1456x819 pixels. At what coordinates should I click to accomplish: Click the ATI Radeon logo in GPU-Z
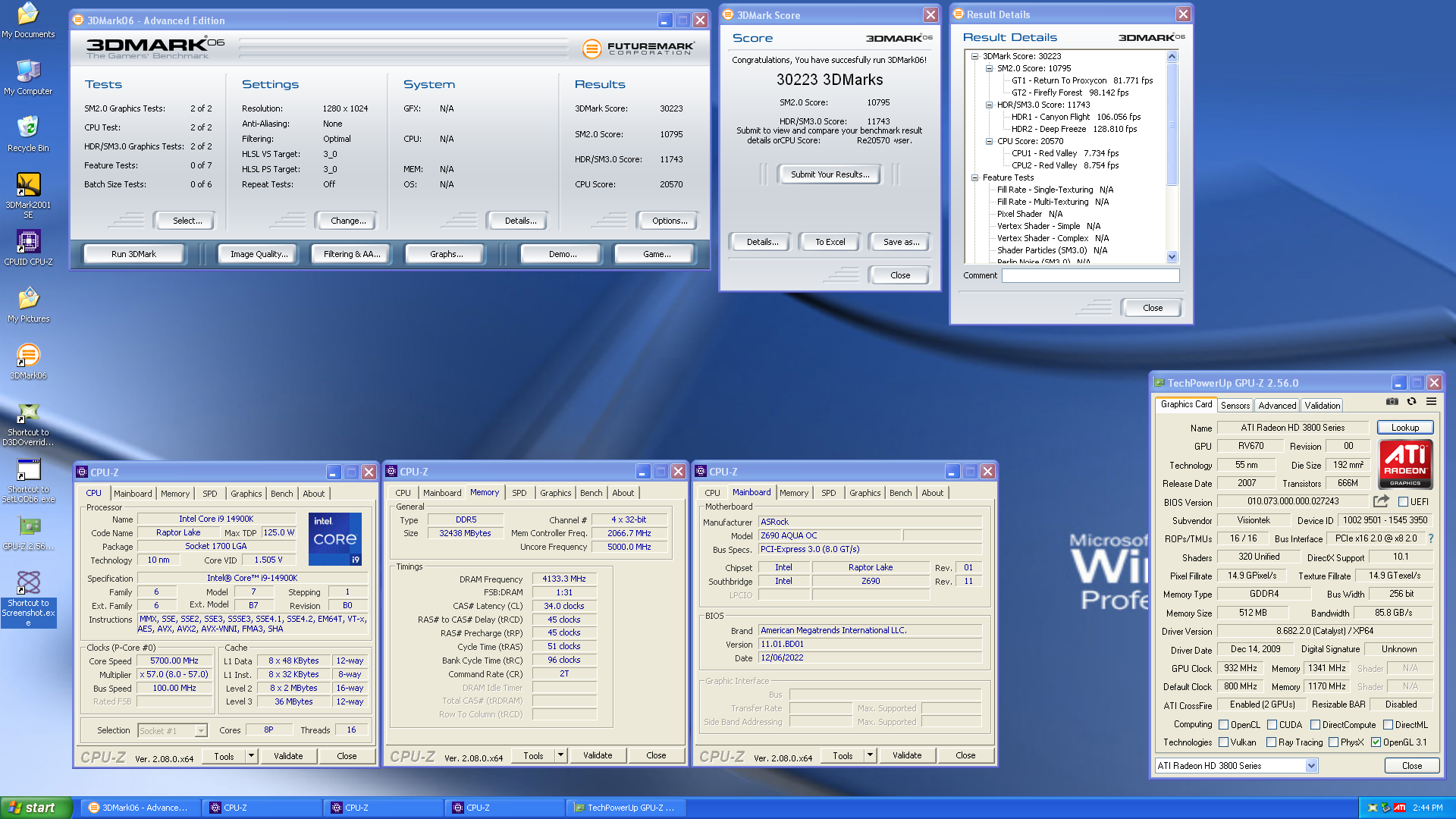coord(1405,464)
